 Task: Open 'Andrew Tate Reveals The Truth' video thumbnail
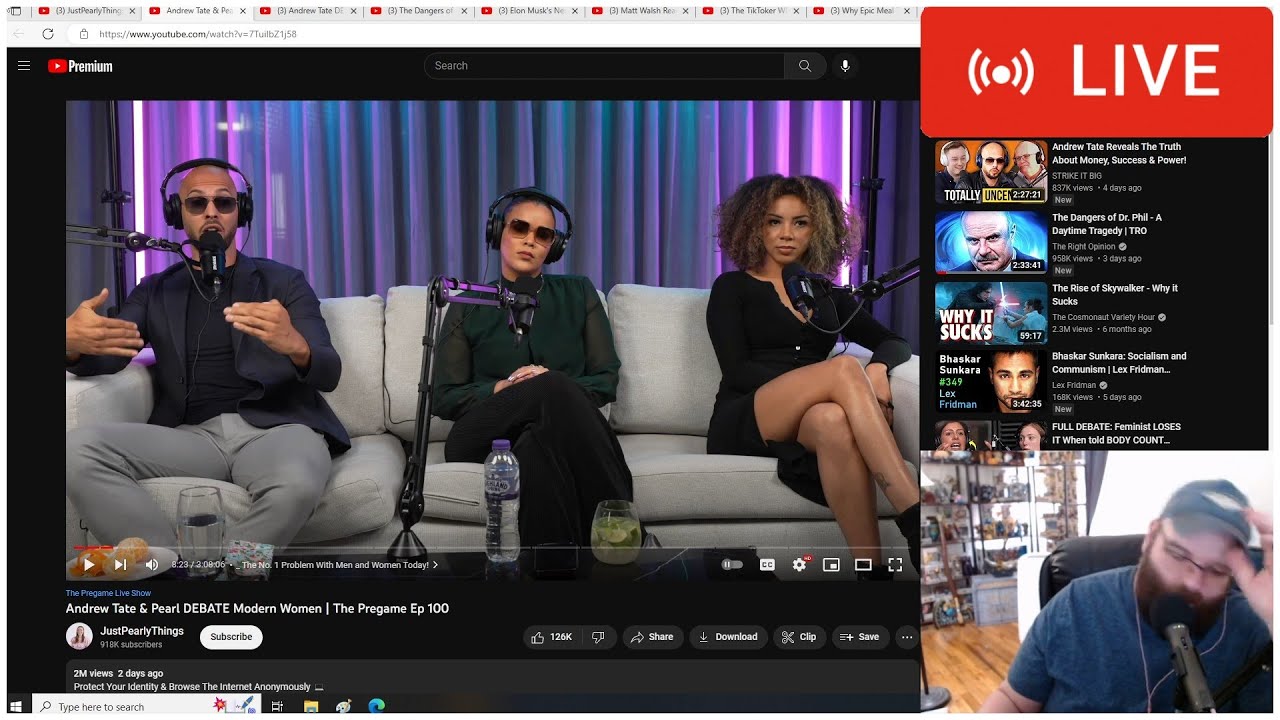pyautogui.click(x=991, y=172)
